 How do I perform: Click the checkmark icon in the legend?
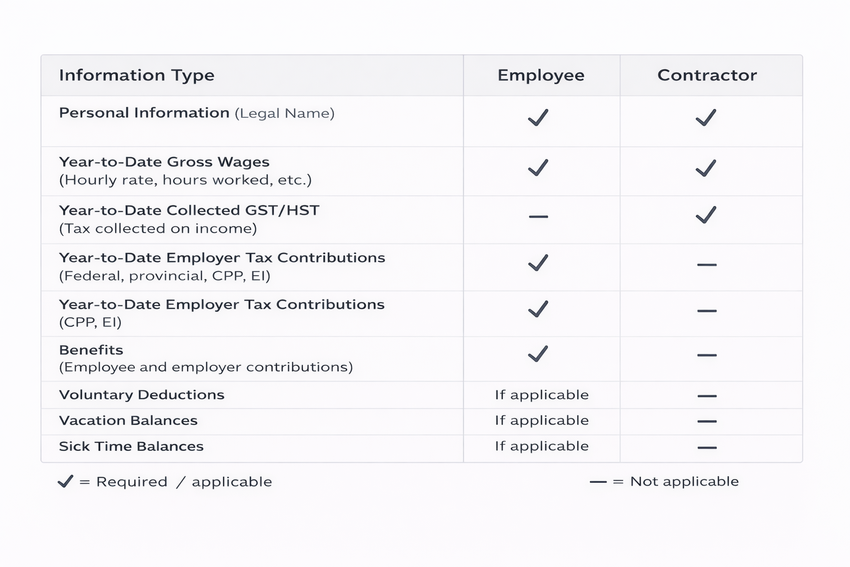click(x=66, y=481)
